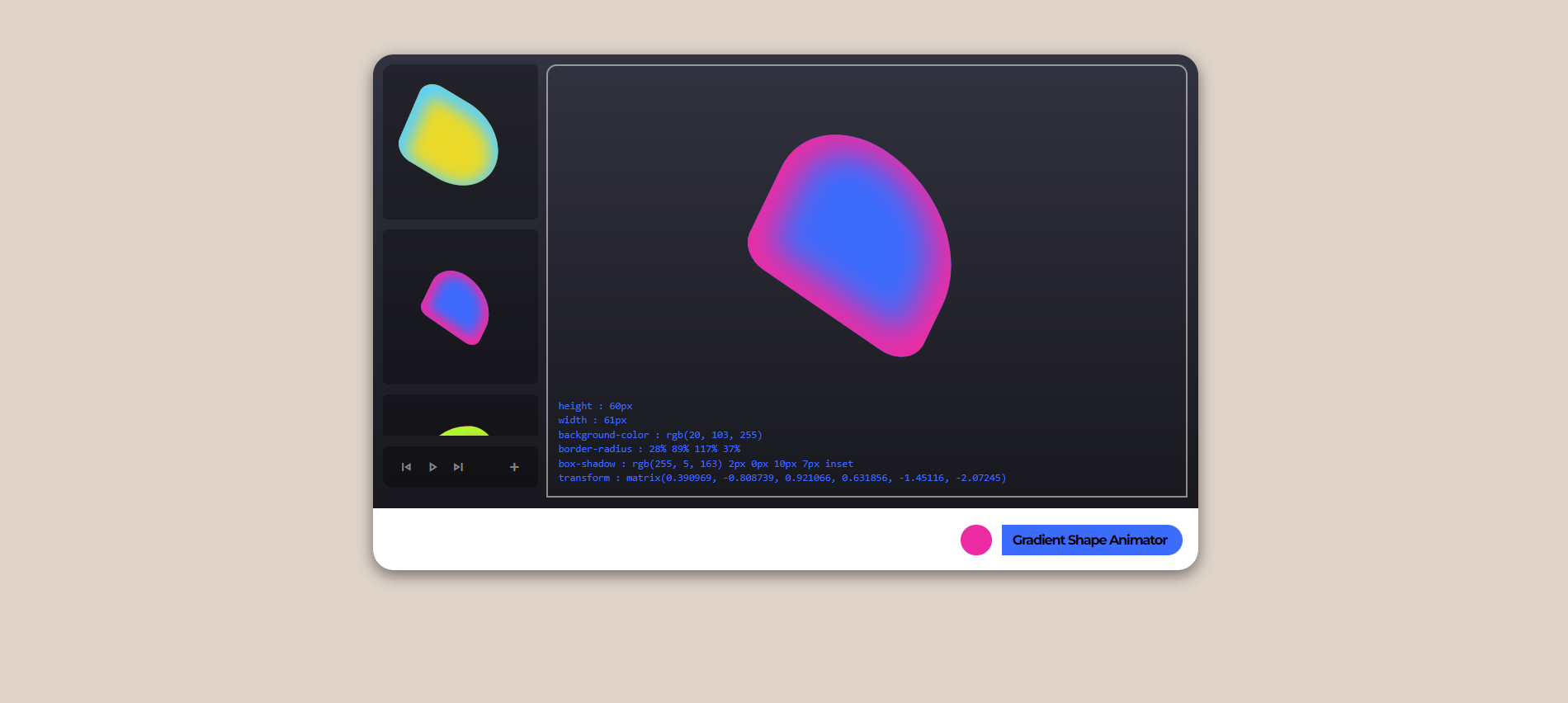Click the 28% 89% 117% 37% radius value

(x=694, y=449)
